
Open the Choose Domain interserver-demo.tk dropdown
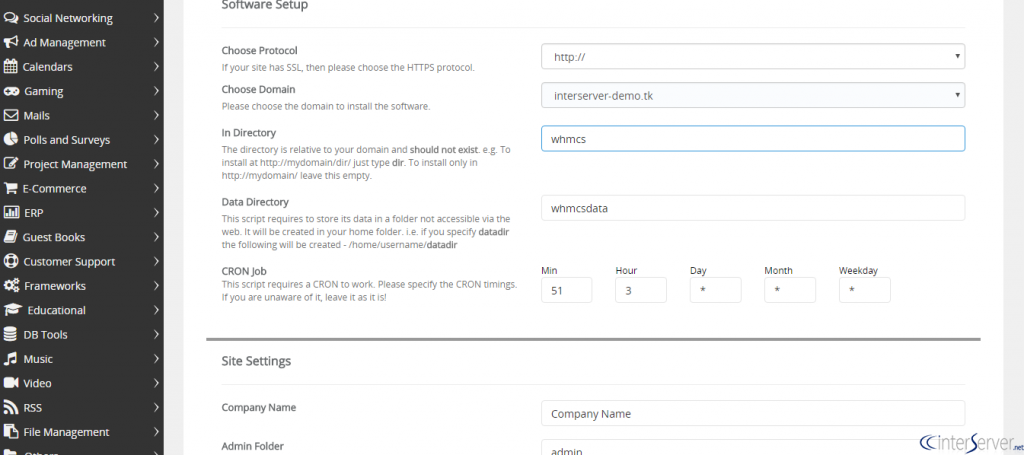point(753,95)
